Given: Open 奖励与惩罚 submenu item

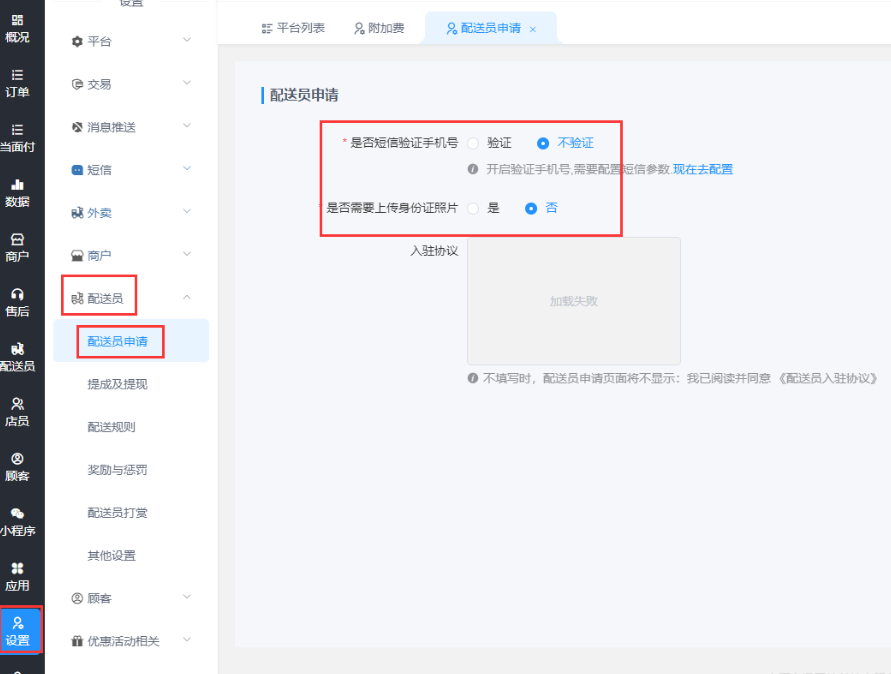Looking at the screenshot, I should tap(118, 470).
